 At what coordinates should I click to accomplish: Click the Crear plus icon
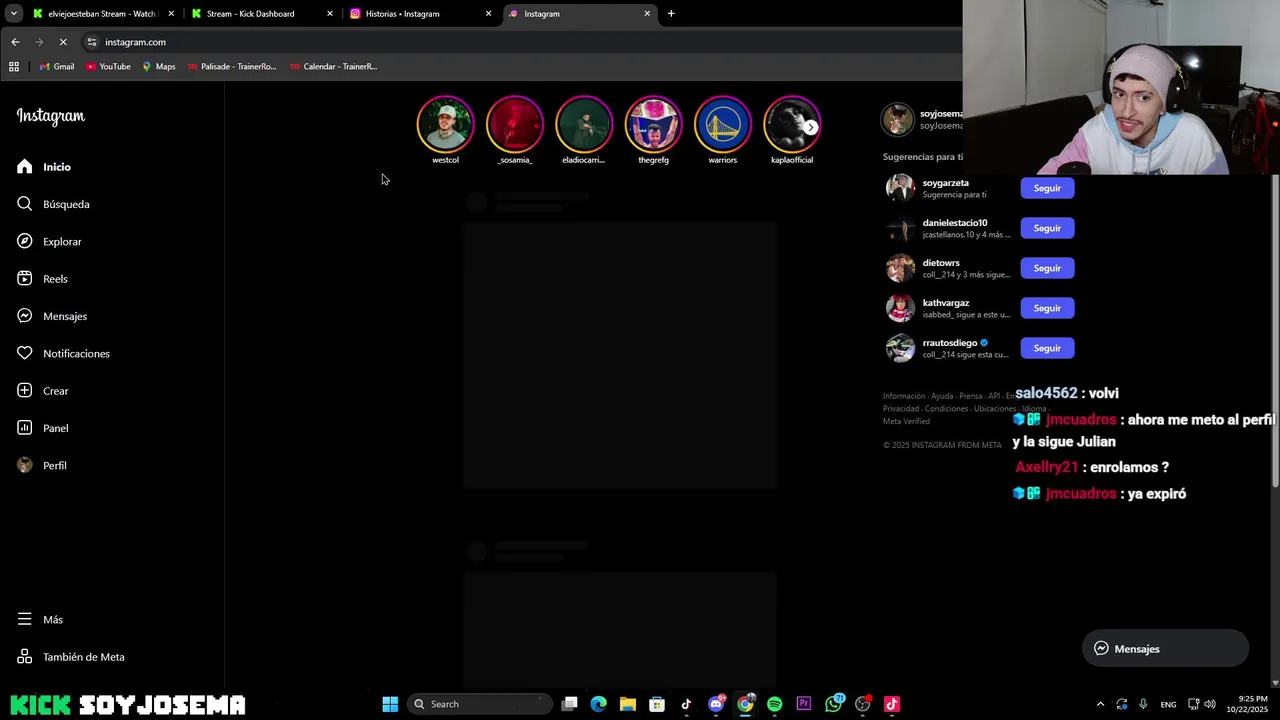click(x=25, y=391)
